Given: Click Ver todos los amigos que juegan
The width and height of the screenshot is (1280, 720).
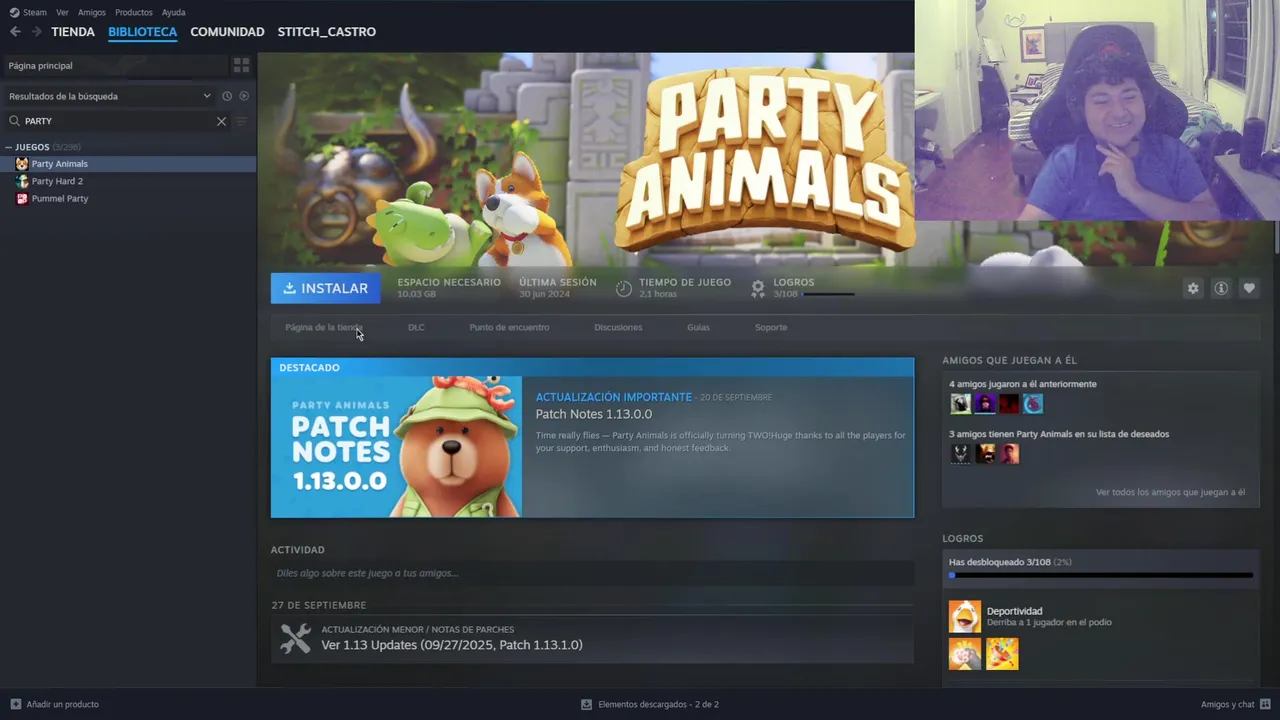Looking at the screenshot, I should click(x=1170, y=492).
